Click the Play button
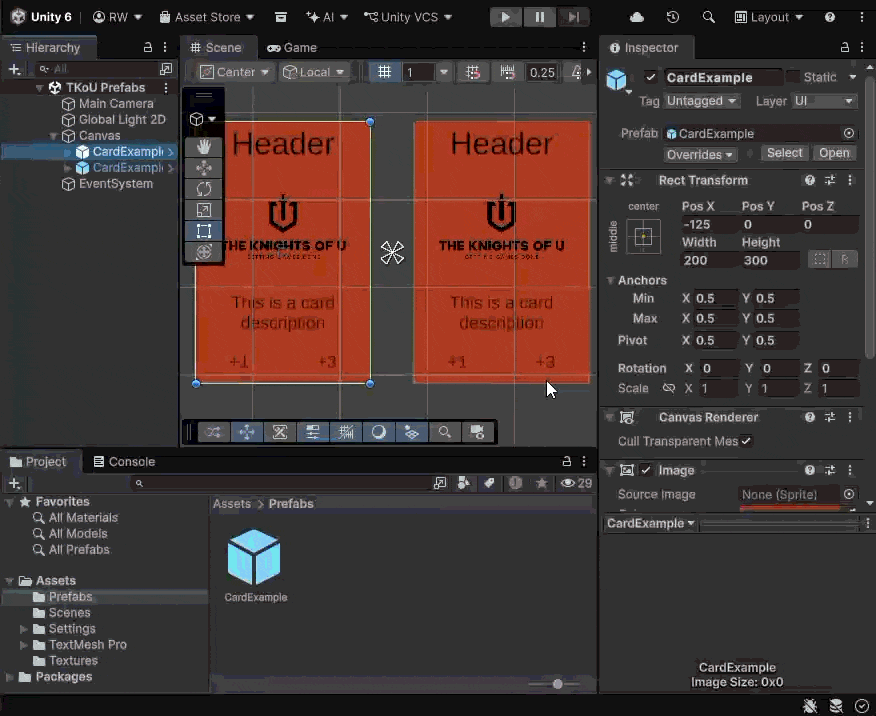The height and width of the screenshot is (716, 876). 506,17
